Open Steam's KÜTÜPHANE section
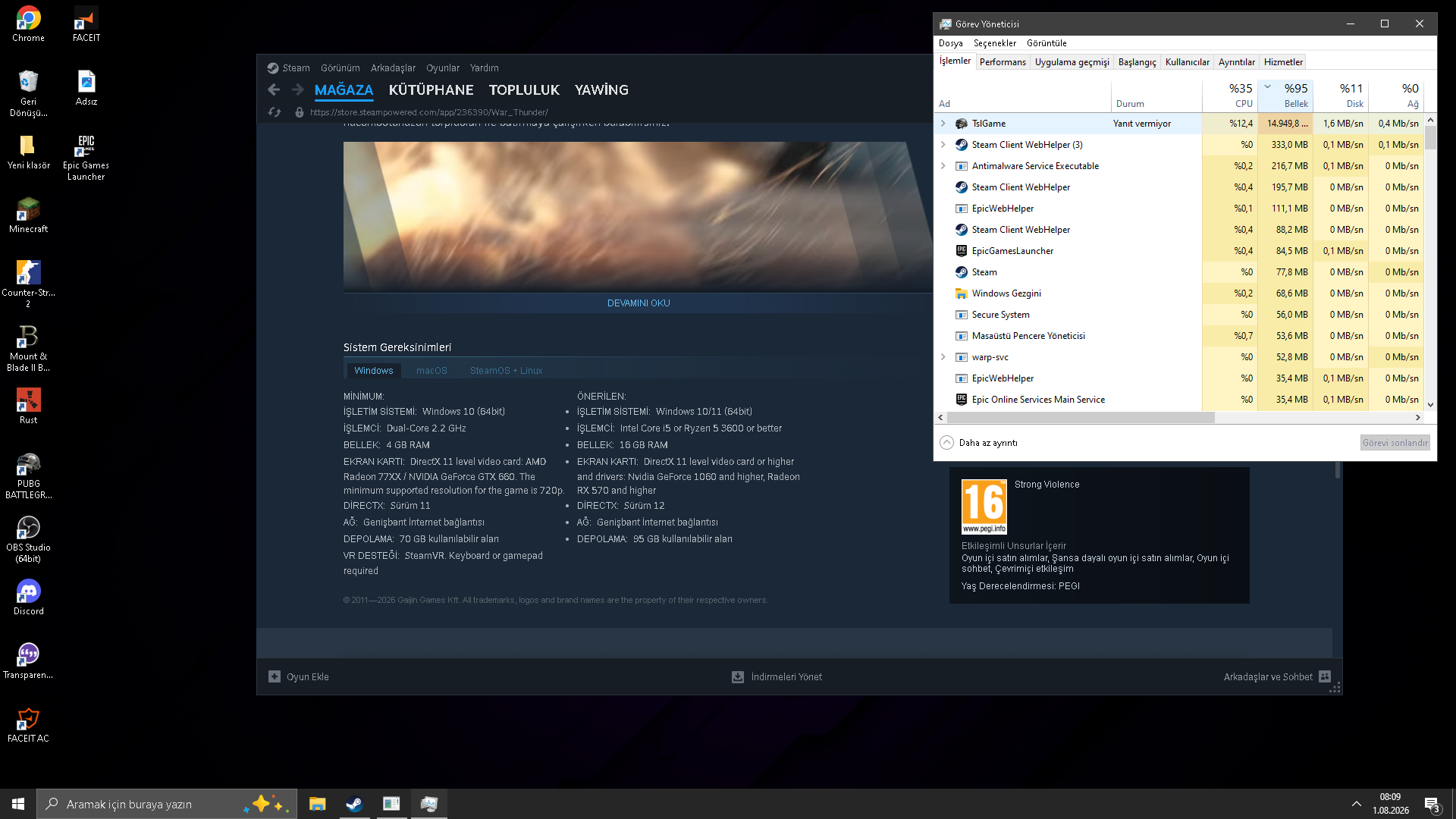1456x819 pixels. (x=431, y=89)
